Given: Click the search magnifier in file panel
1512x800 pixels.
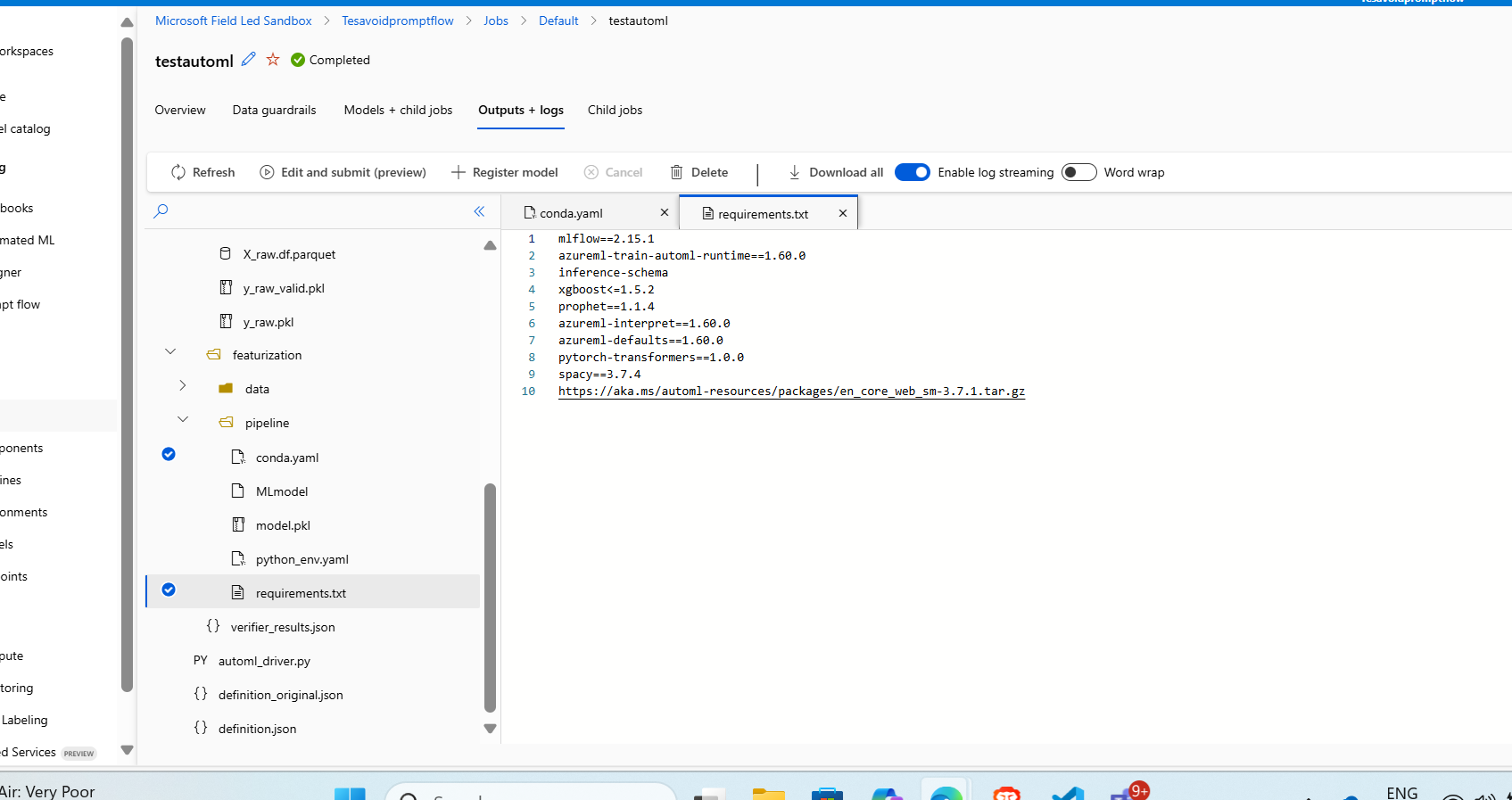Looking at the screenshot, I should [161, 211].
